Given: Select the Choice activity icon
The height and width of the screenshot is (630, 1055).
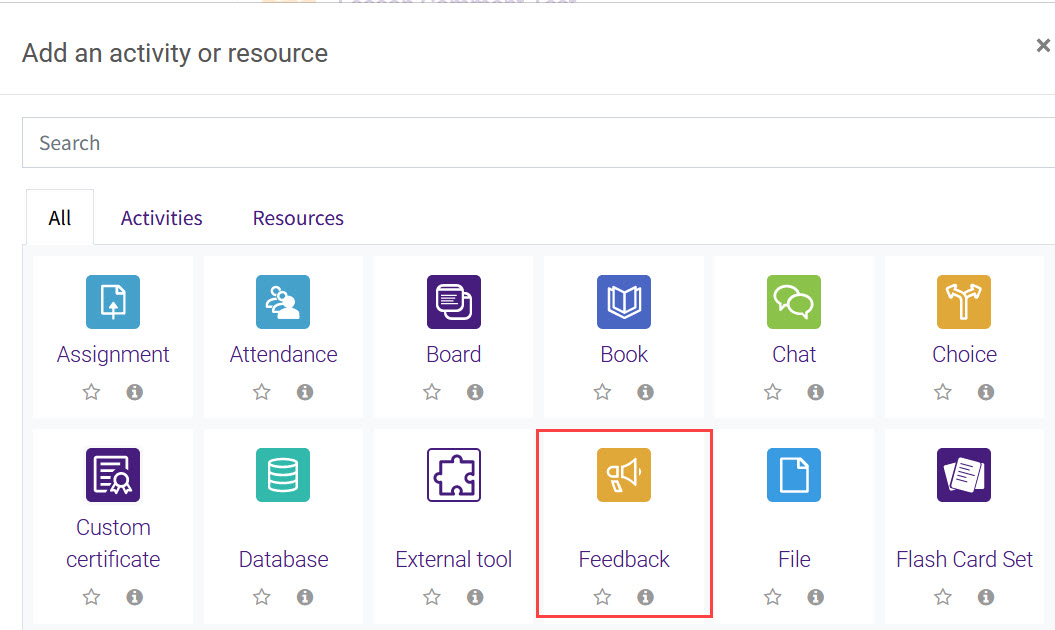Looking at the screenshot, I should pos(963,302).
